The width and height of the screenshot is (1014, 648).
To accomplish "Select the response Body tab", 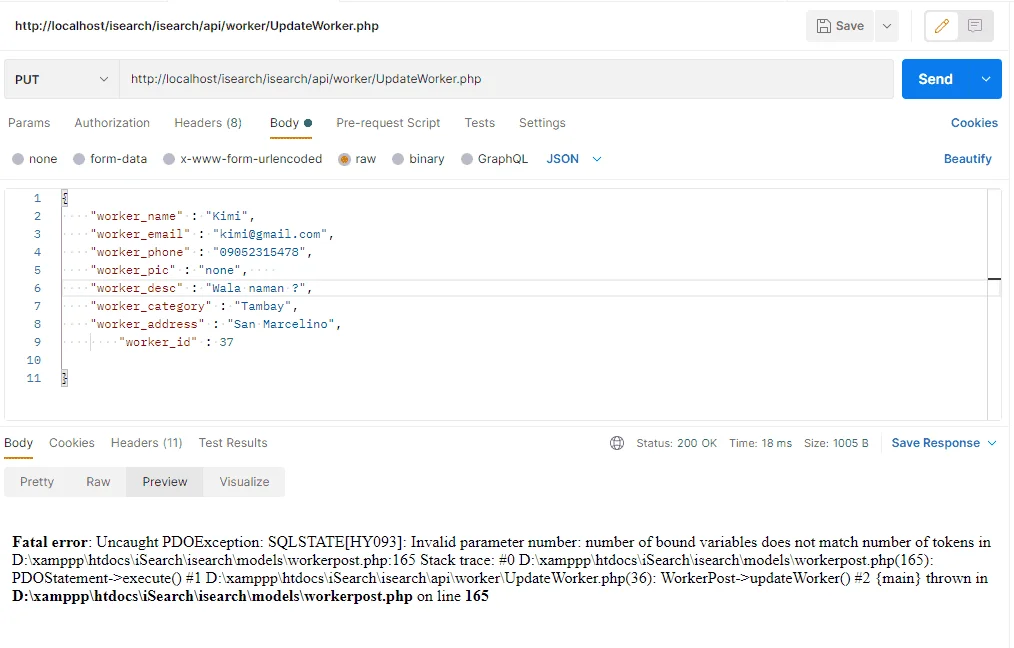I will (18, 443).
